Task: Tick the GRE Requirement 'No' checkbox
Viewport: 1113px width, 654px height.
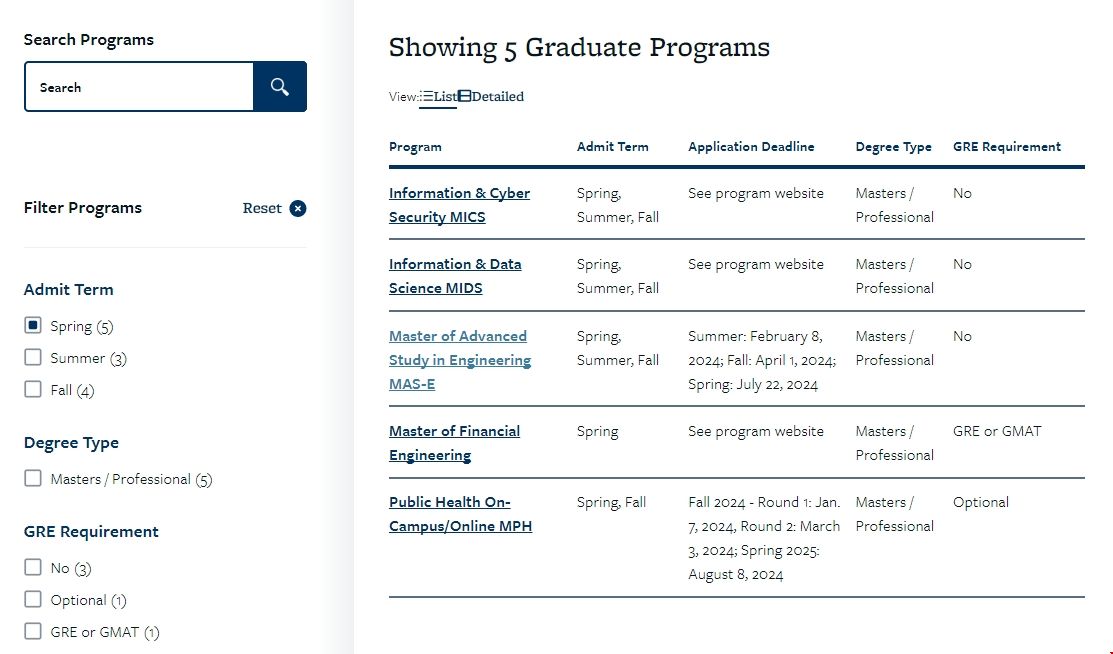Action: click(33, 568)
